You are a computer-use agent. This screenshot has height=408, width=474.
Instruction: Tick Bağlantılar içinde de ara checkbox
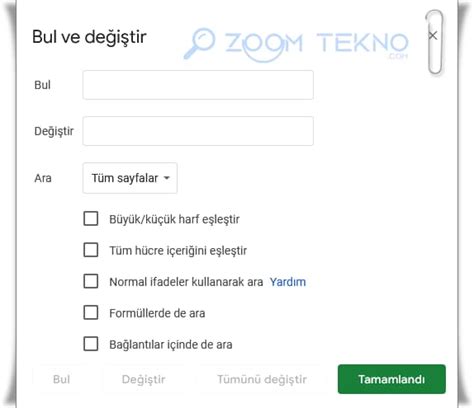[x=91, y=344]
